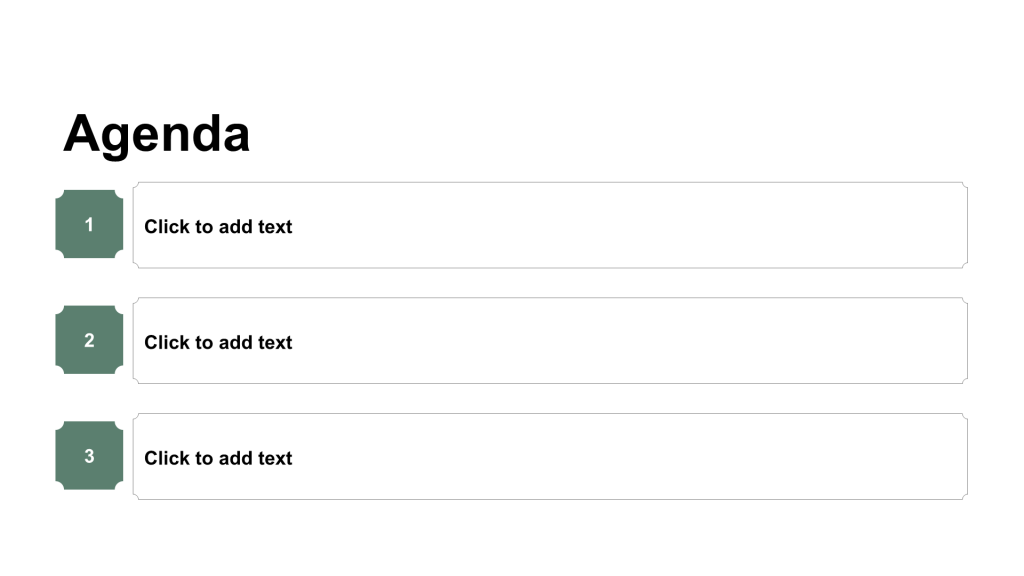The image size is (1024, 576).
Task: Click the Agenda slide title
Action: coord(156,133)
